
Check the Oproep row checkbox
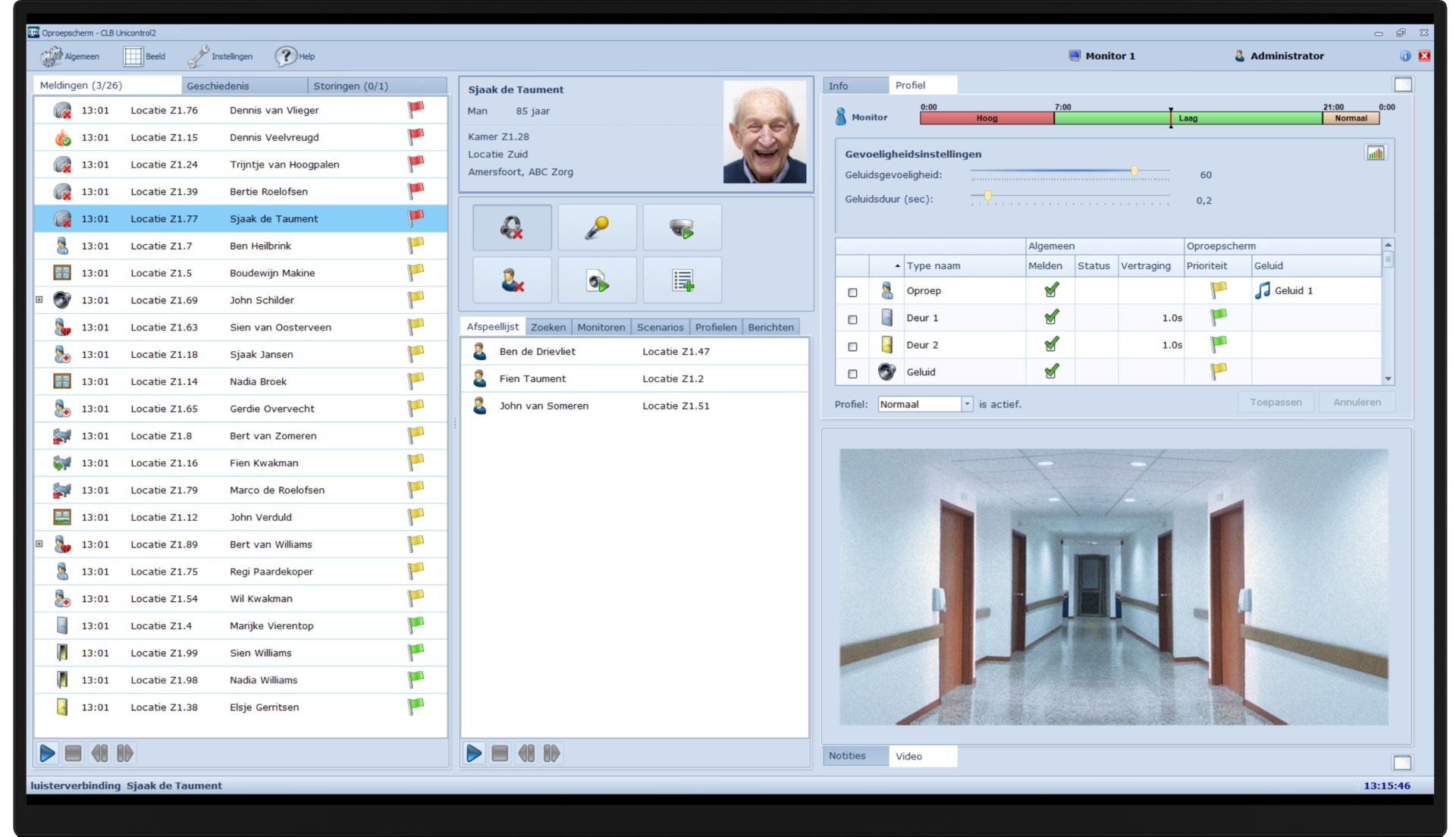[852, 292]
